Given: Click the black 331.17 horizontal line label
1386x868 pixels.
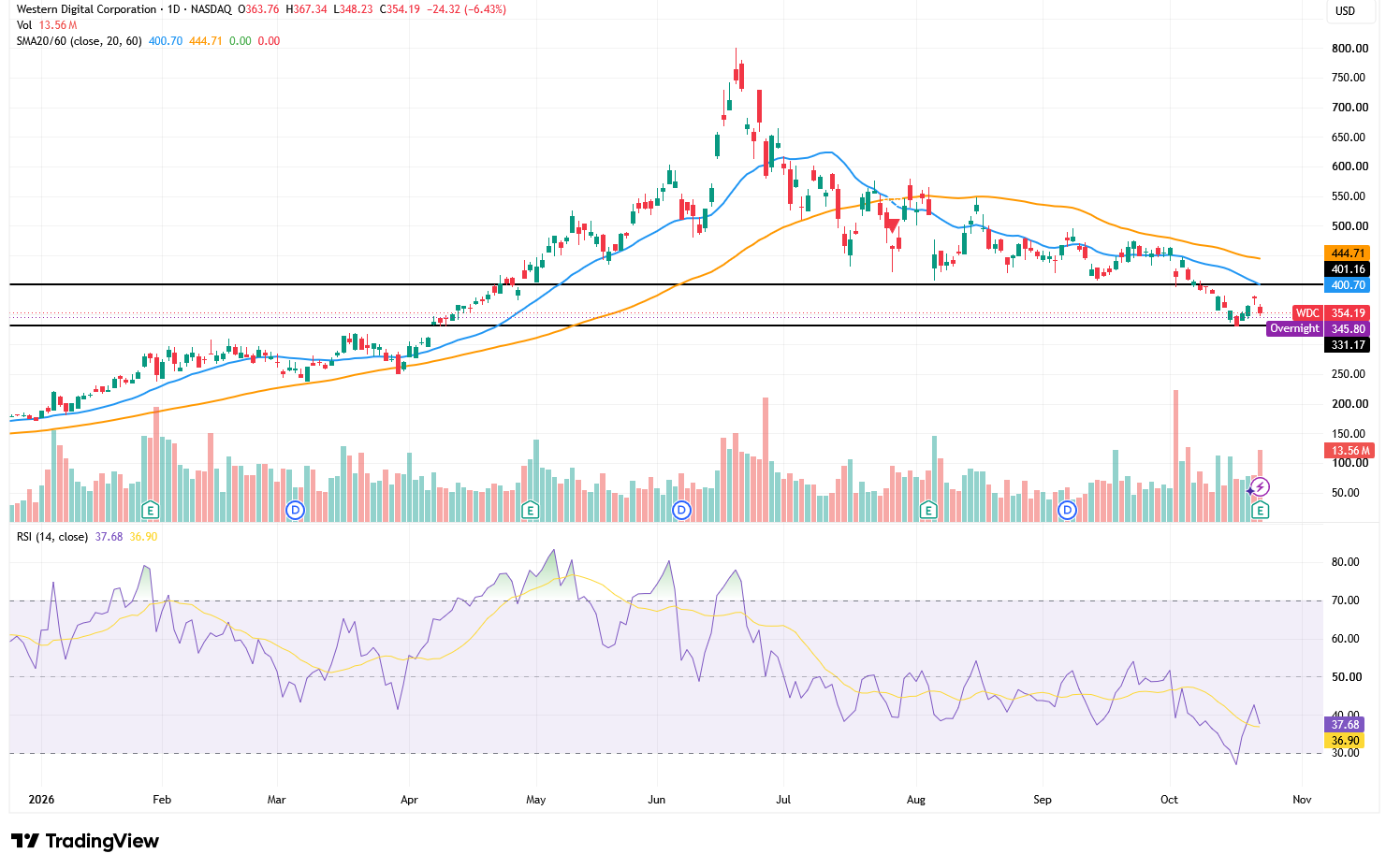Looking at the screenshot, I should click(1348, 345).
